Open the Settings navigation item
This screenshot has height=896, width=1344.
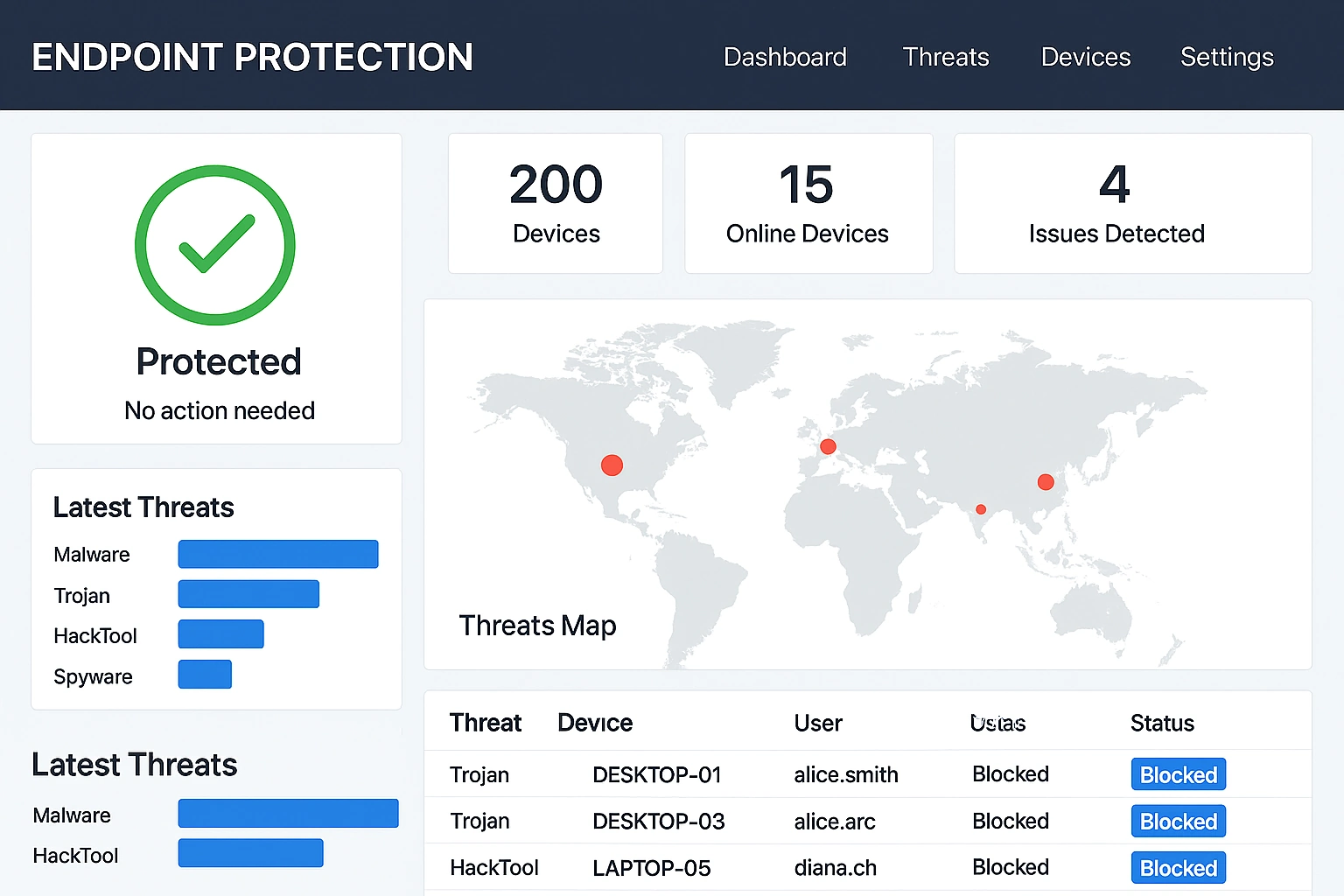point(1227,56)
